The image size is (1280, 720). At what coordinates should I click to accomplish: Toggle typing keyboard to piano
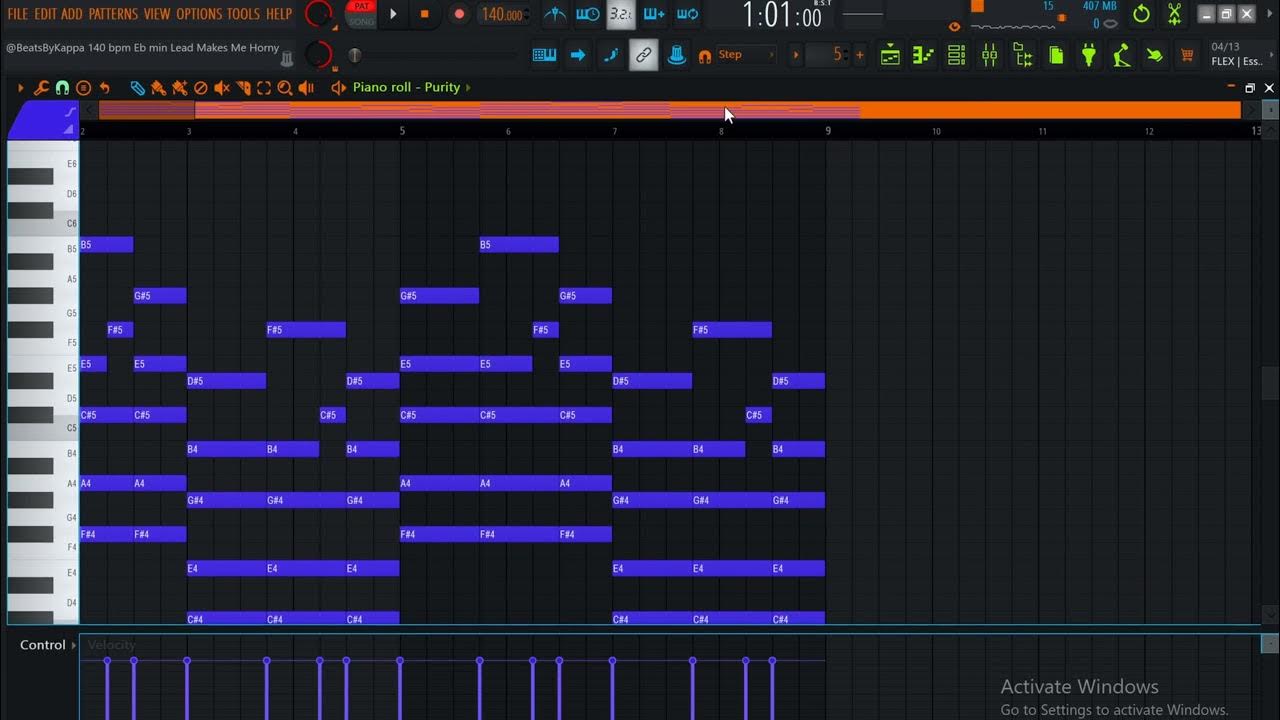544,55
